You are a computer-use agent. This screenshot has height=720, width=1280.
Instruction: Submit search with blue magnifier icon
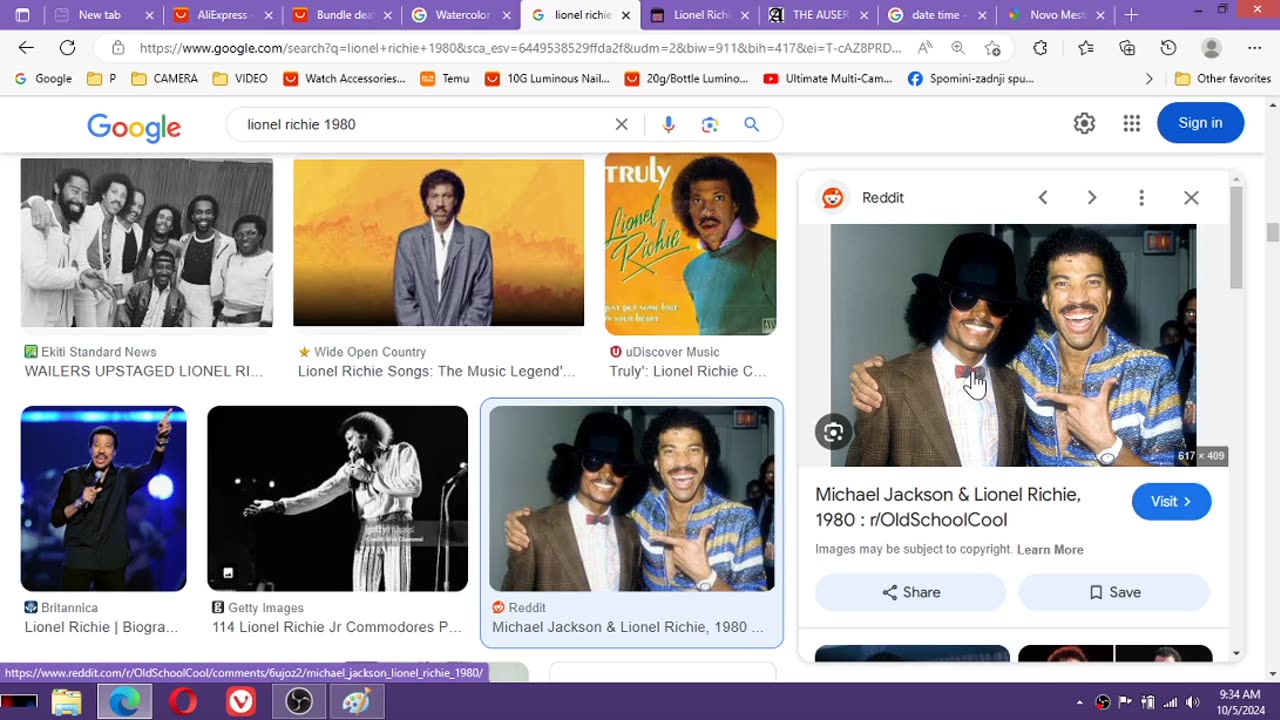point(752,124)
